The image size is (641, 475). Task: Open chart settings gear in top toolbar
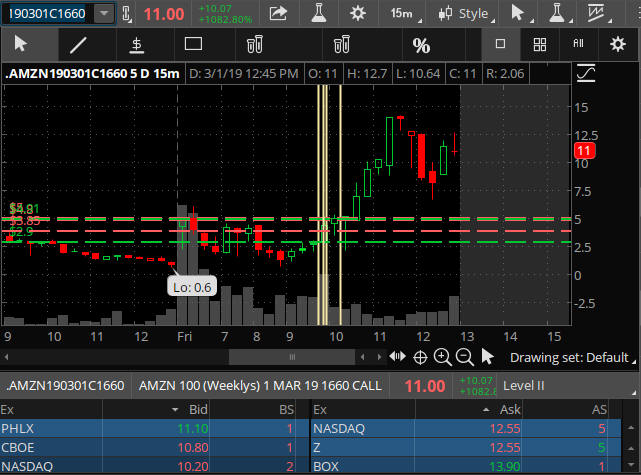click(x=357, y=13)
